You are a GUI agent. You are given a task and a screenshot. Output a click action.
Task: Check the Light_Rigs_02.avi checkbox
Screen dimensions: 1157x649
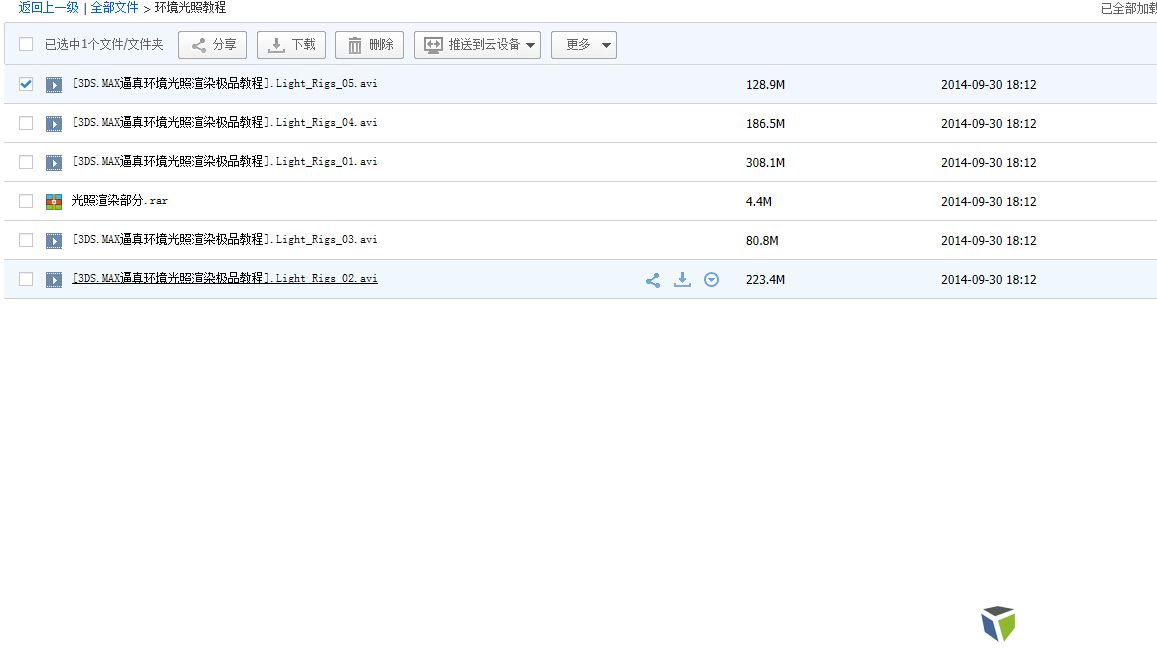click(26, 280)
